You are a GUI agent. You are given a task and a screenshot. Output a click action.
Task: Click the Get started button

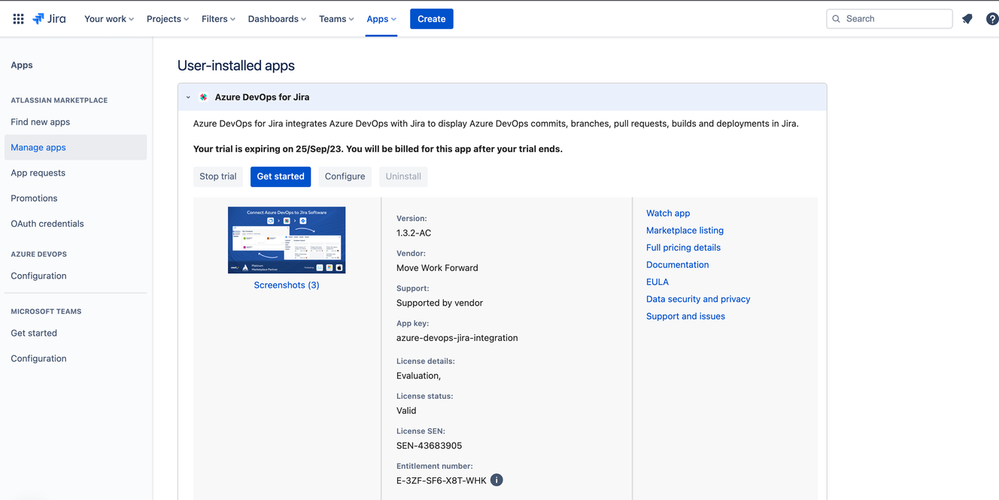280,176
